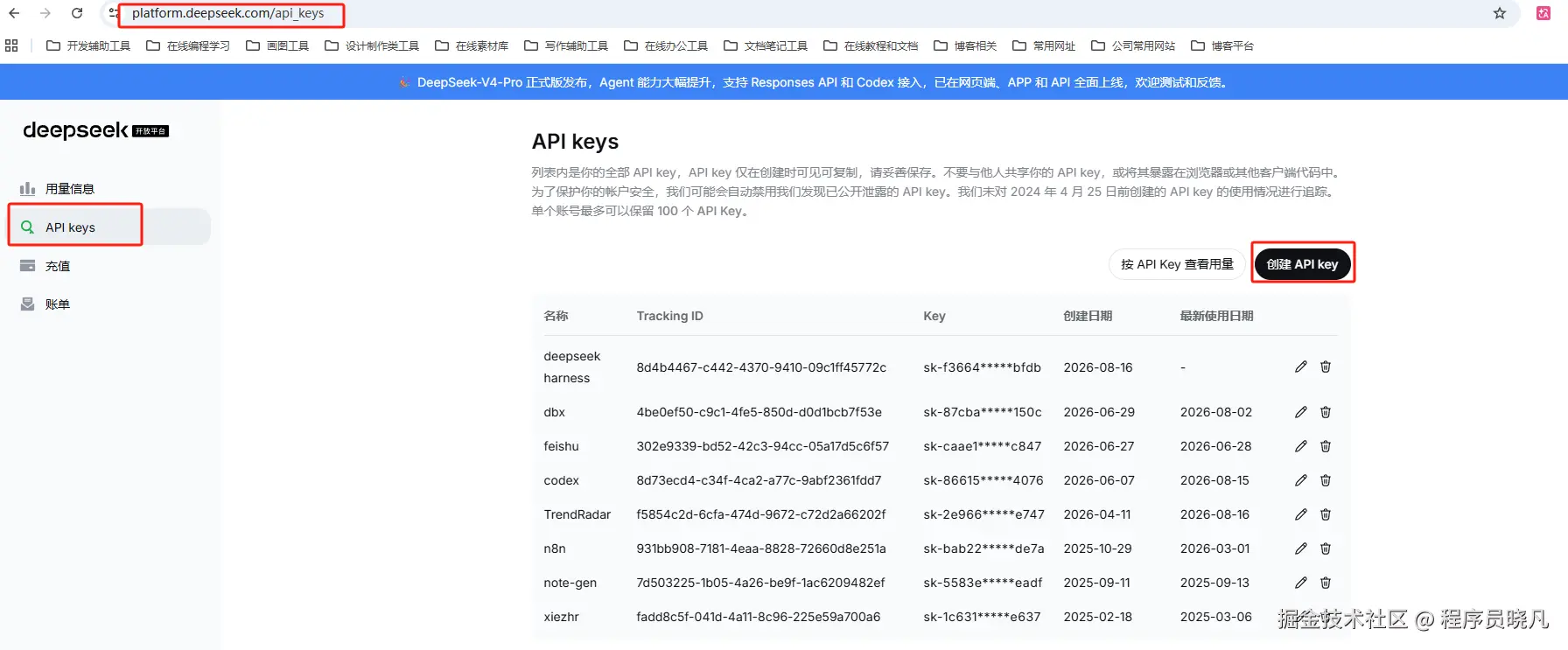Image resolution: width=1568 pixels, height=650 pixels.
Task: Click the feishu row name
Action: click(x=561, y=446)
